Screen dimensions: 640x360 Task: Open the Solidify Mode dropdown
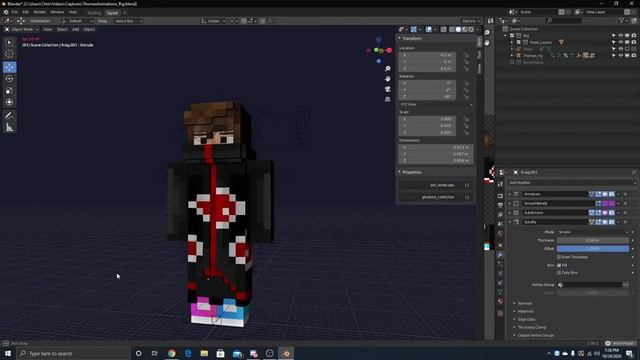pyautogui.click(x=593, y=232)
